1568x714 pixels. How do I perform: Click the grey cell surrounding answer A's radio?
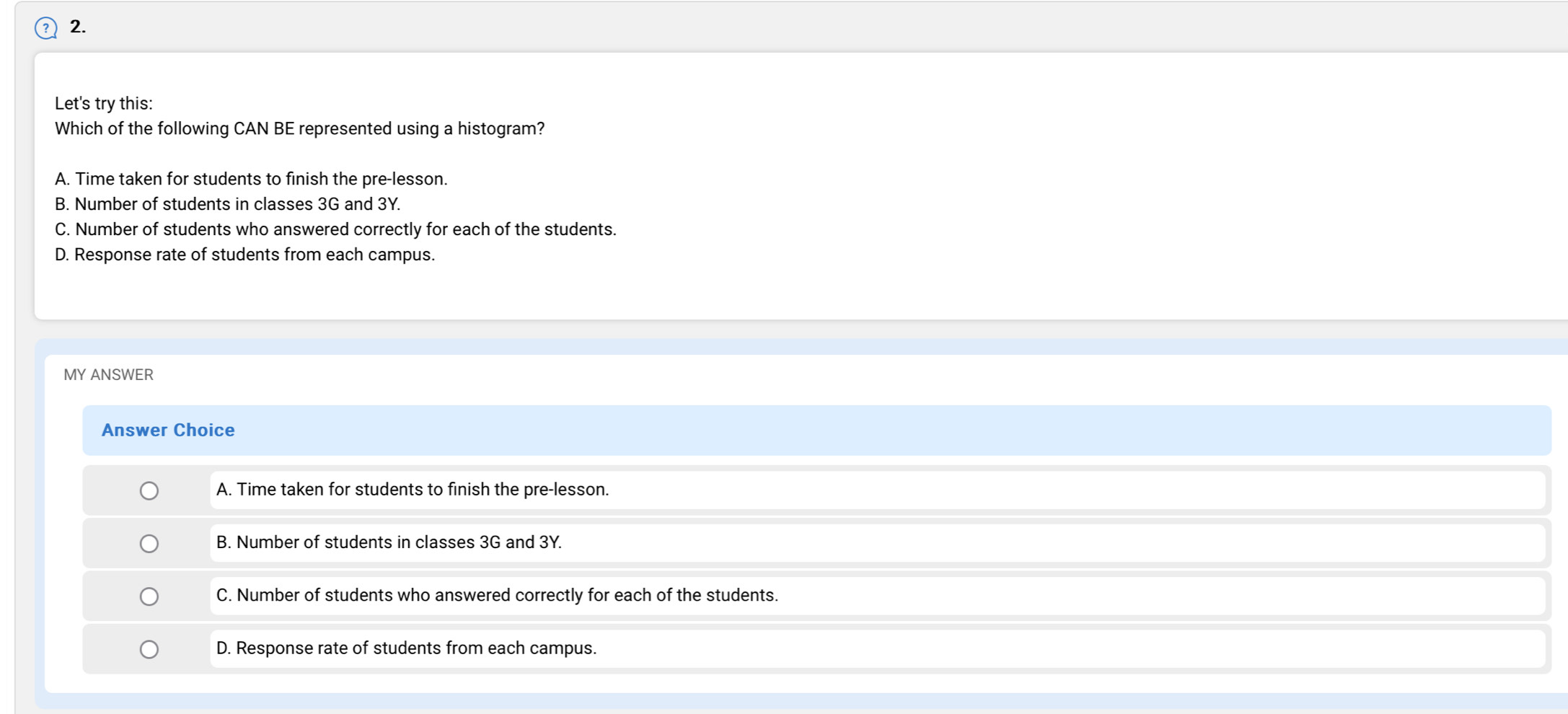click(x=108, y=490)
